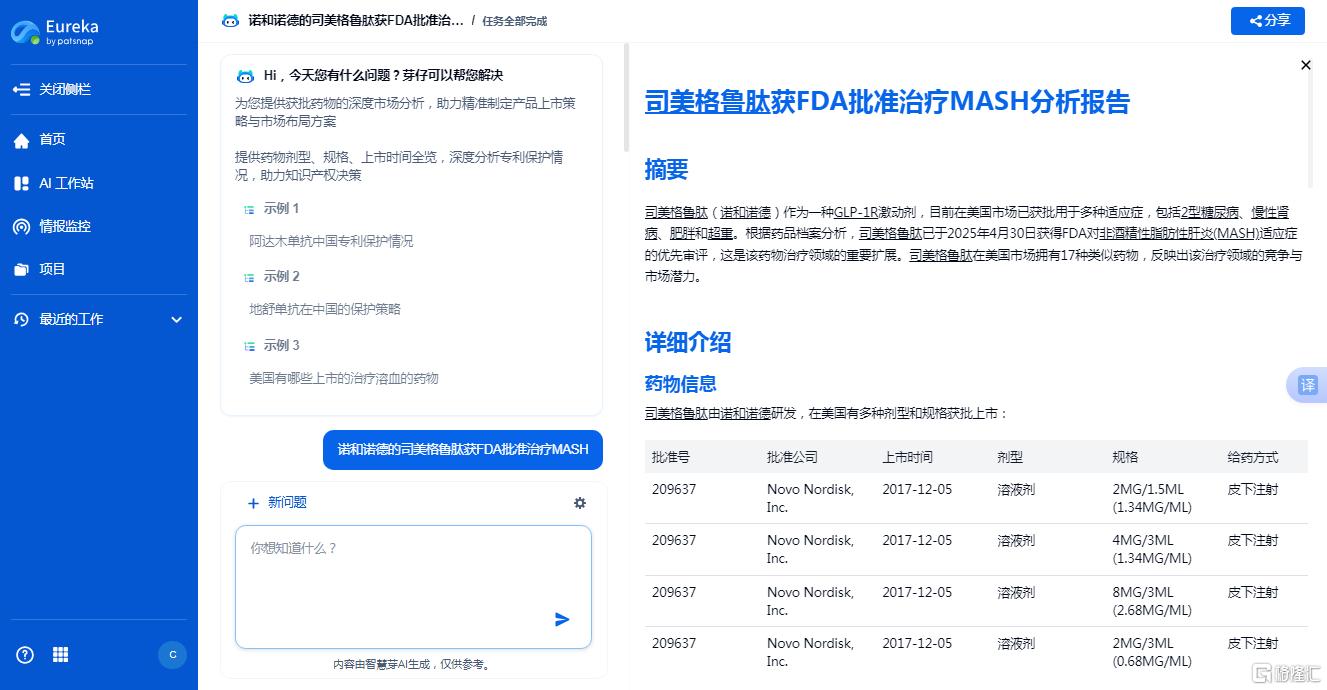Click the 示例 2 list icon
The height and width of the screenshot is (690, 1327).
[249, 277]
